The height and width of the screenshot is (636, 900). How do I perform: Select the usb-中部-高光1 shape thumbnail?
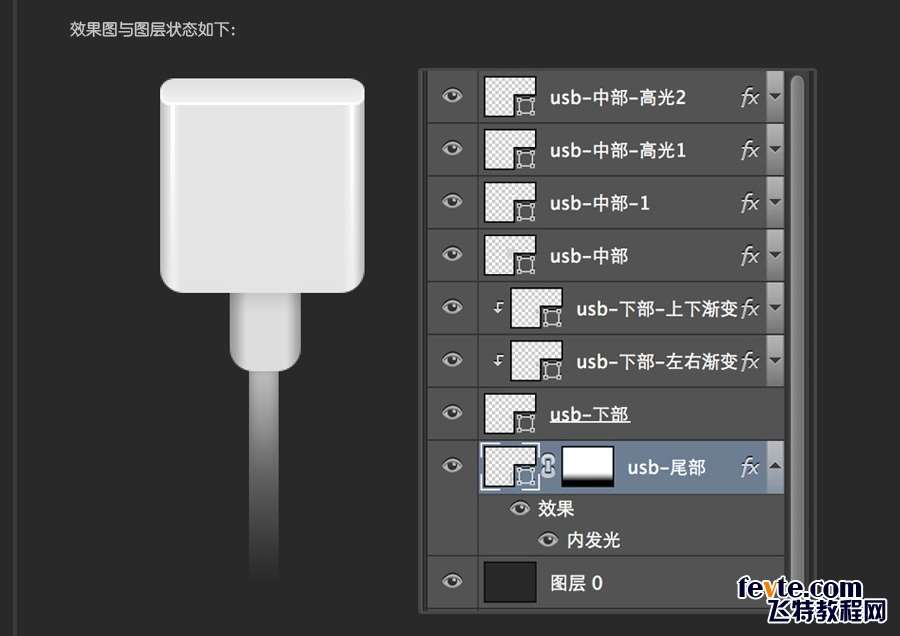point(510,149)
